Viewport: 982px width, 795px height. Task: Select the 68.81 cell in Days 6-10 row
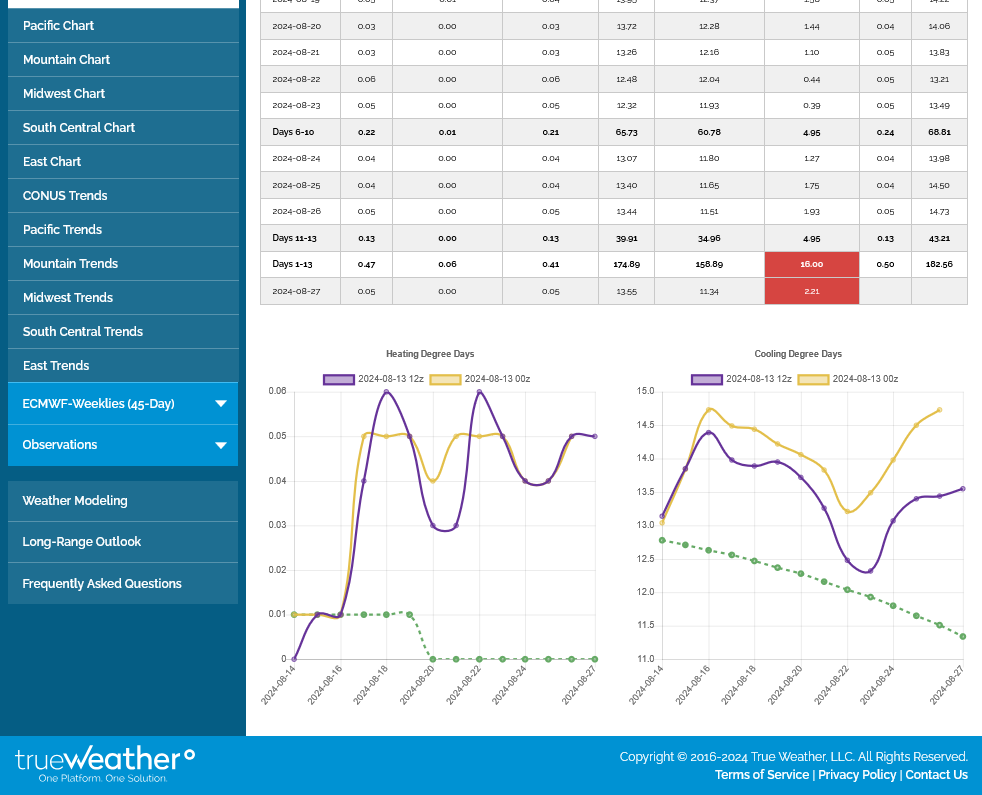(x=939, y=132)
